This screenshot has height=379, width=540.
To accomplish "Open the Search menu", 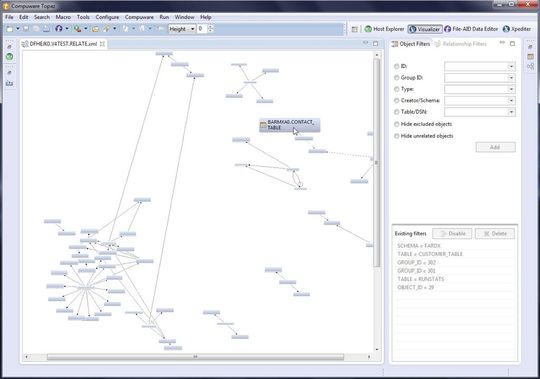I will [42, 17].
